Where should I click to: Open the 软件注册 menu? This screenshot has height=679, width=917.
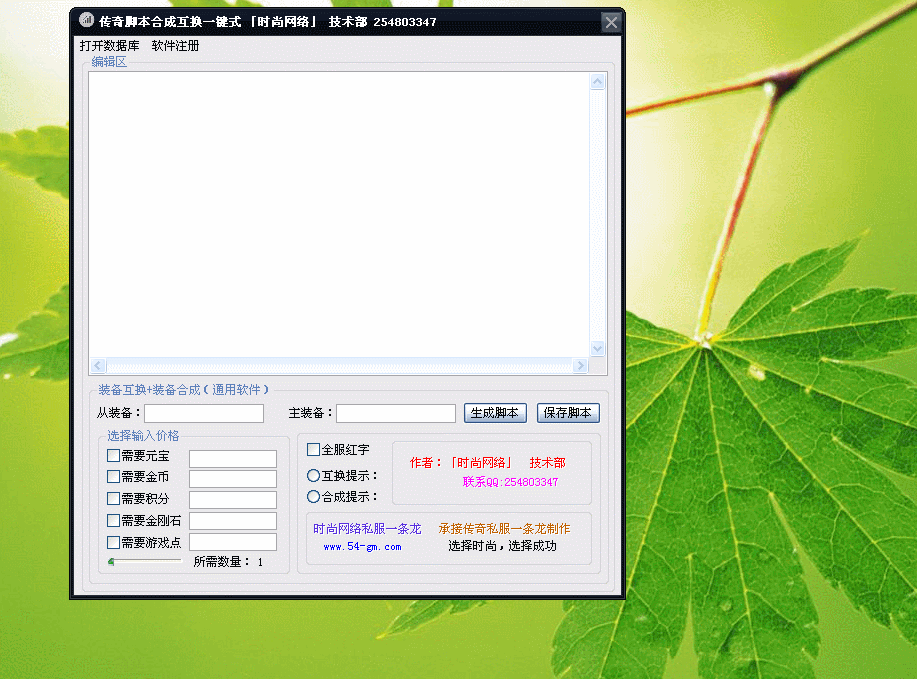coord(175,46)
